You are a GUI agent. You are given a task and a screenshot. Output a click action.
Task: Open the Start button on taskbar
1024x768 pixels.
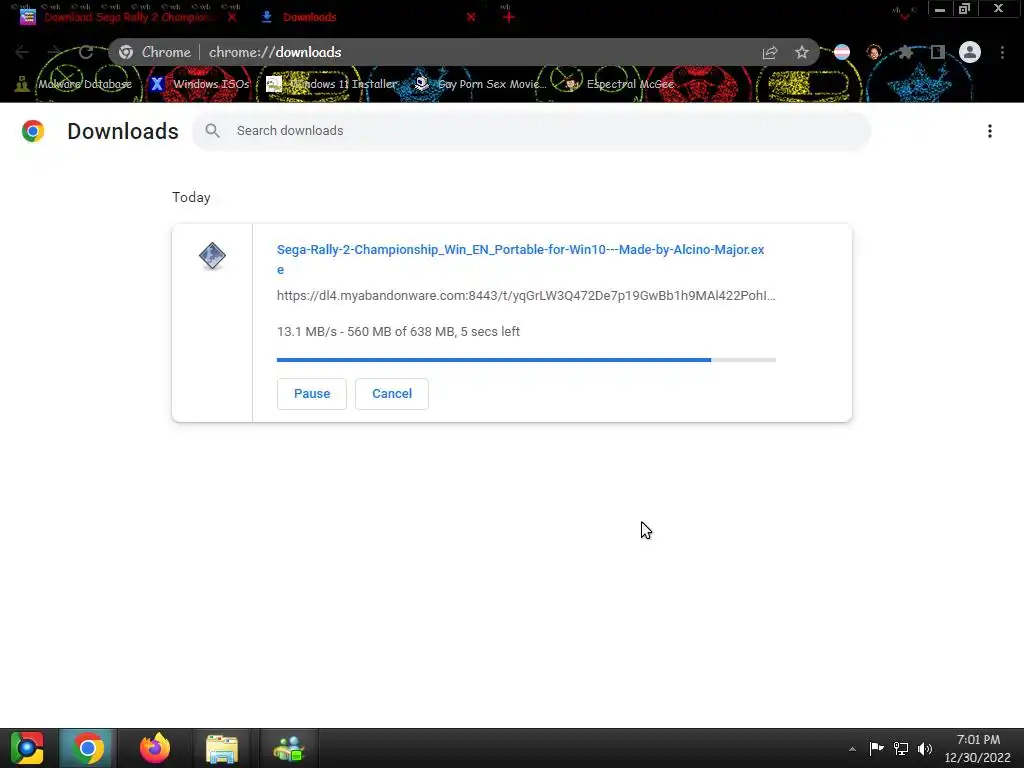pyautogui.click(x=27, y=748)
